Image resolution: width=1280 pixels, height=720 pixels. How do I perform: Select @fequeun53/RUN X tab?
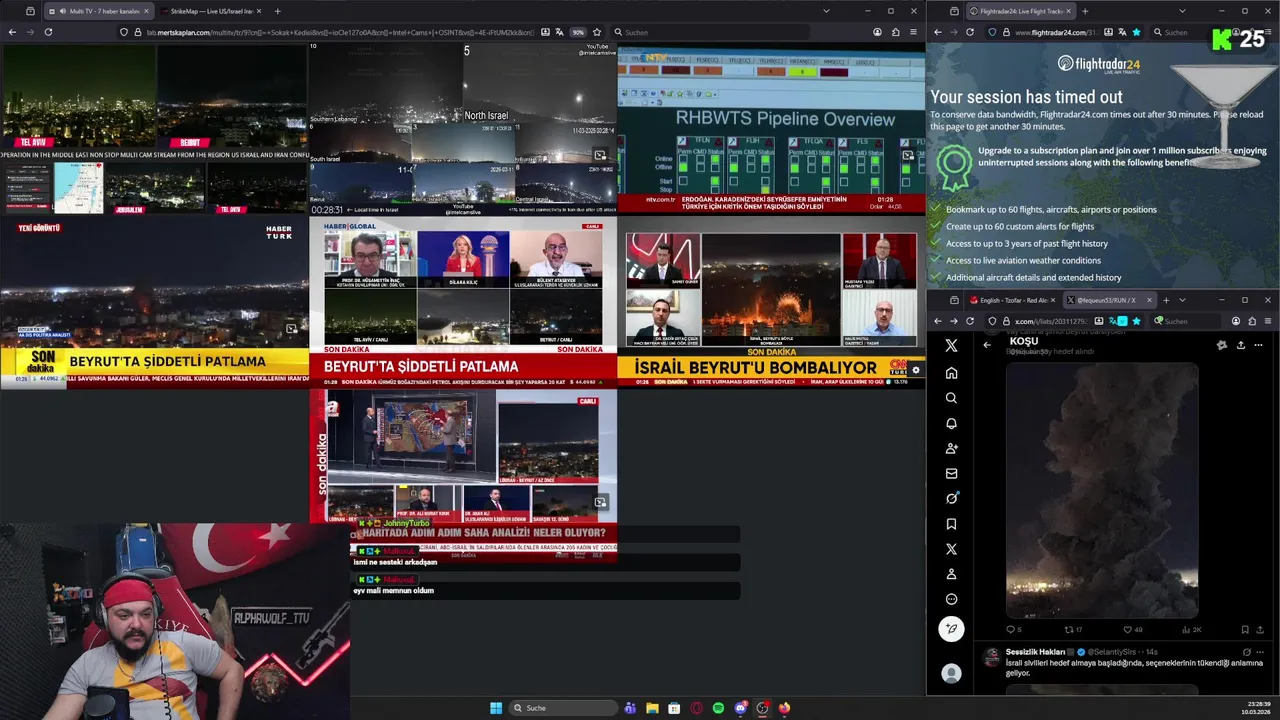pyautogui.click(x=1110, y=300)
